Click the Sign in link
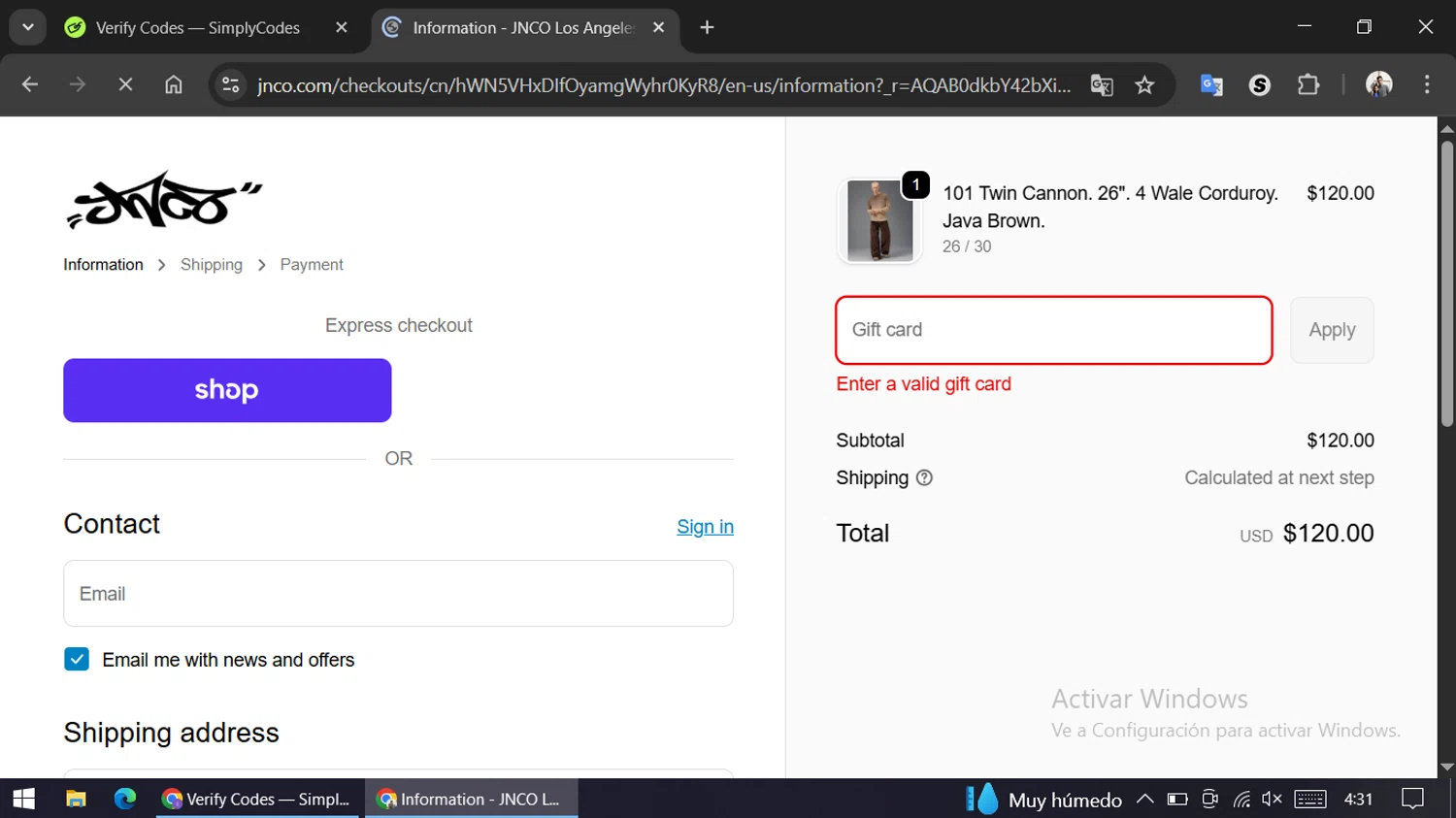1456x818 pixels. (705, 527)
